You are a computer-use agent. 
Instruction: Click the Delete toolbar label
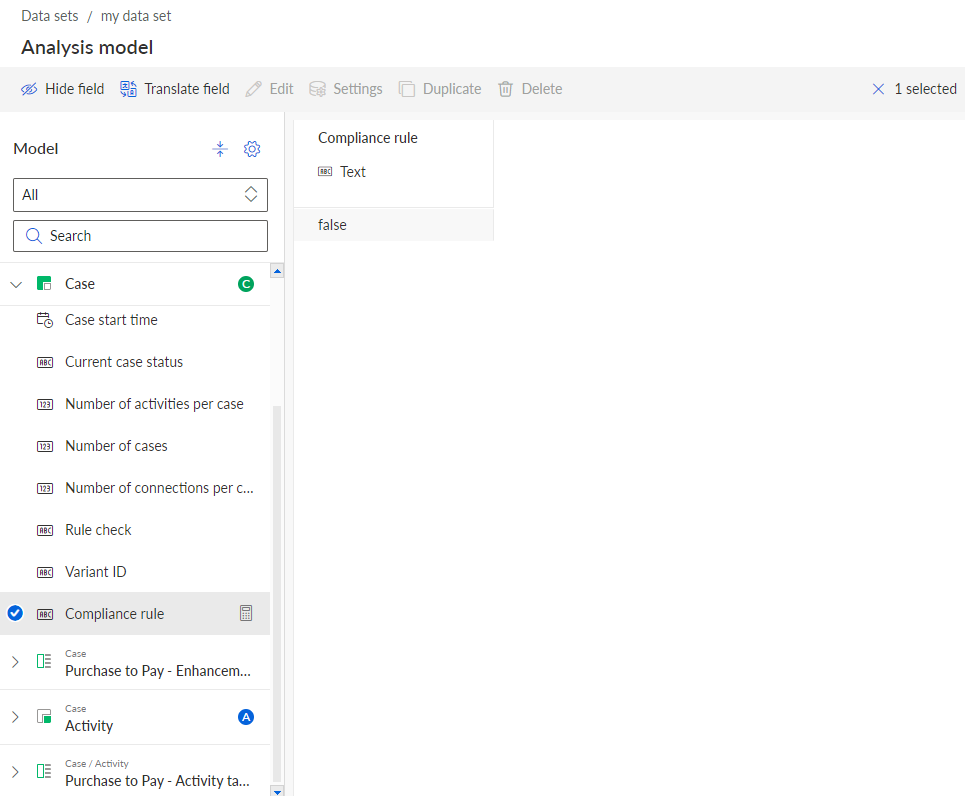tap(542, 89)
